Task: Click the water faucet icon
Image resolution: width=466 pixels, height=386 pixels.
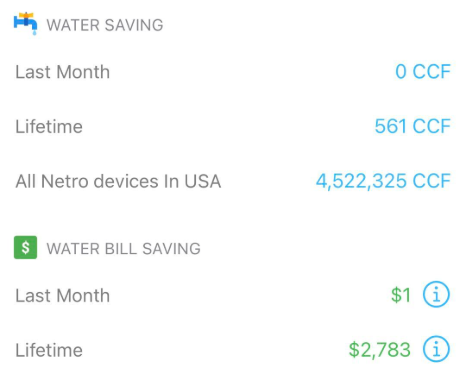Action: [25, 23]
